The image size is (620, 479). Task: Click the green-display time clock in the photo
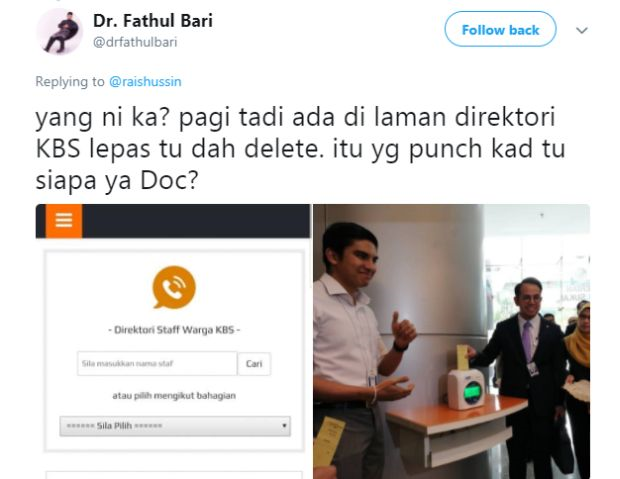pyautogui.click(x=467, y=389)
